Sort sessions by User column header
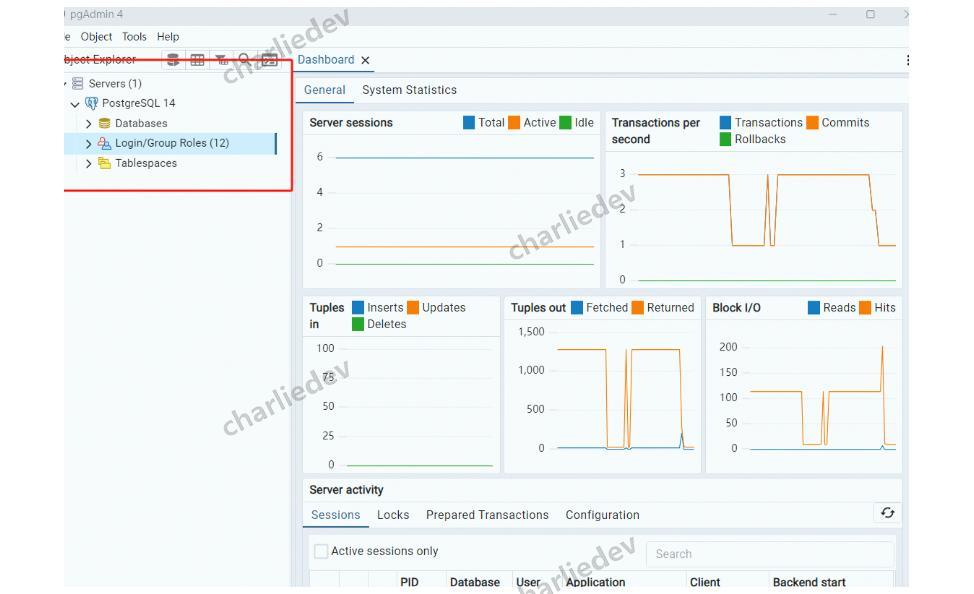Image resolution: width=974 pixels, height=594 pixels. 528,582
